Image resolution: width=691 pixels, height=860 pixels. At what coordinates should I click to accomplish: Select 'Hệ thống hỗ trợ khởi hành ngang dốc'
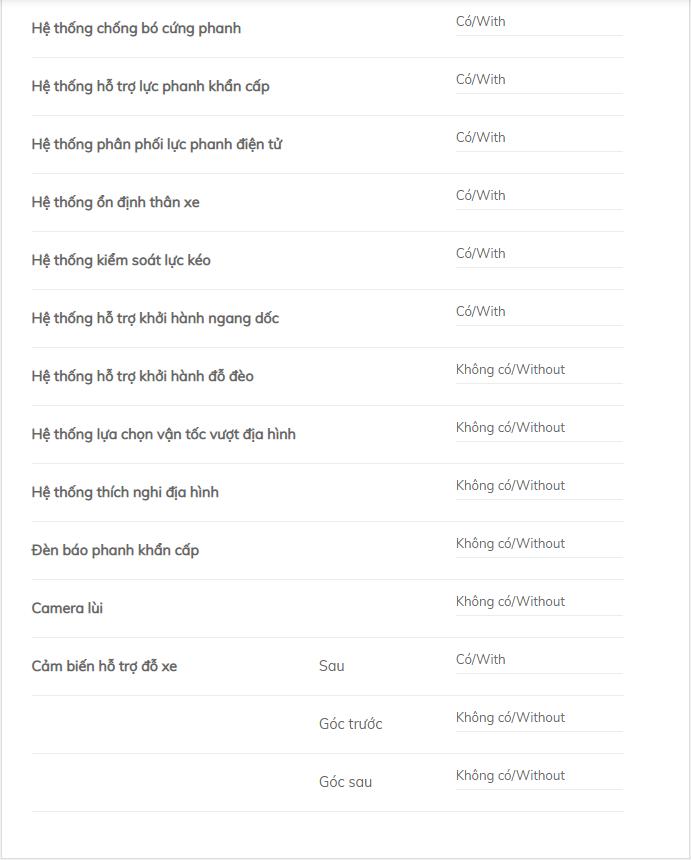point(155,319)
